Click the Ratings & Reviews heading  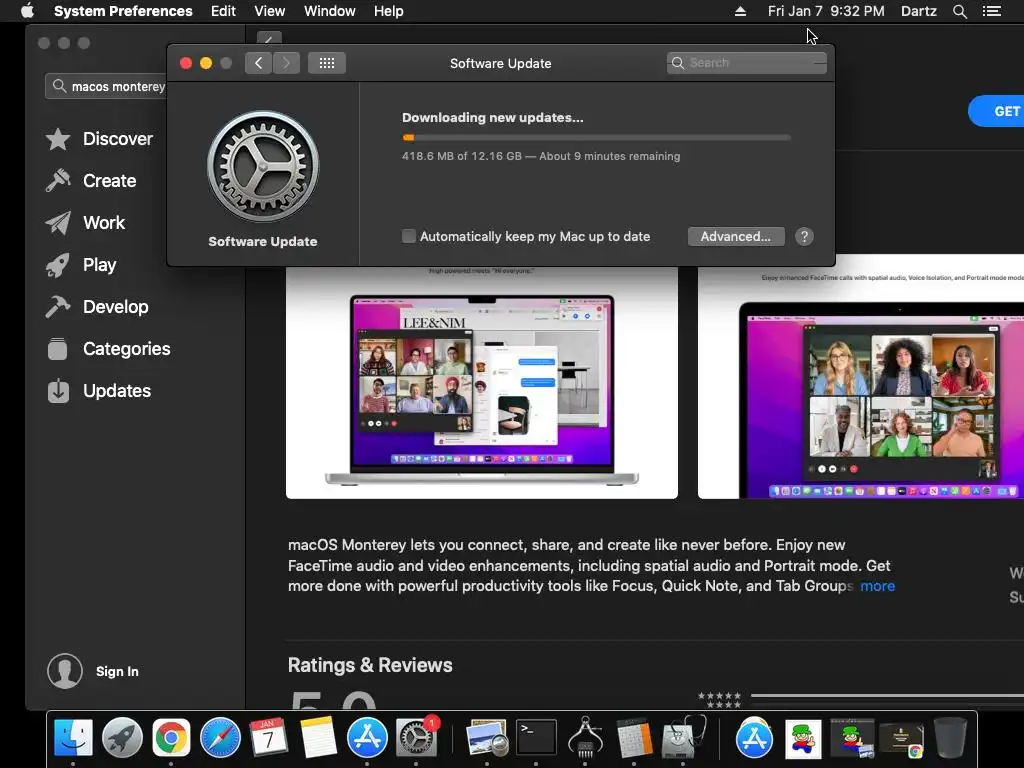(370, 665)
